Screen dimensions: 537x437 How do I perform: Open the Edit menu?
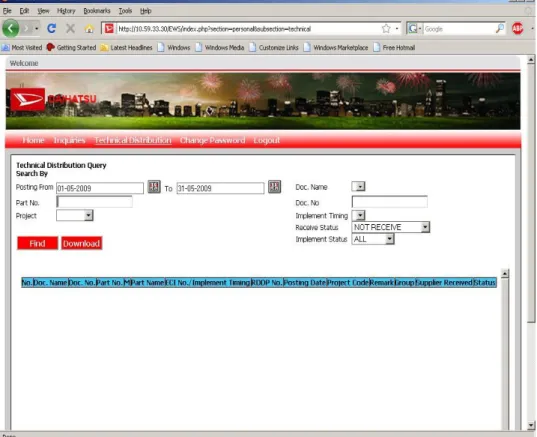[x=24, y=11]
